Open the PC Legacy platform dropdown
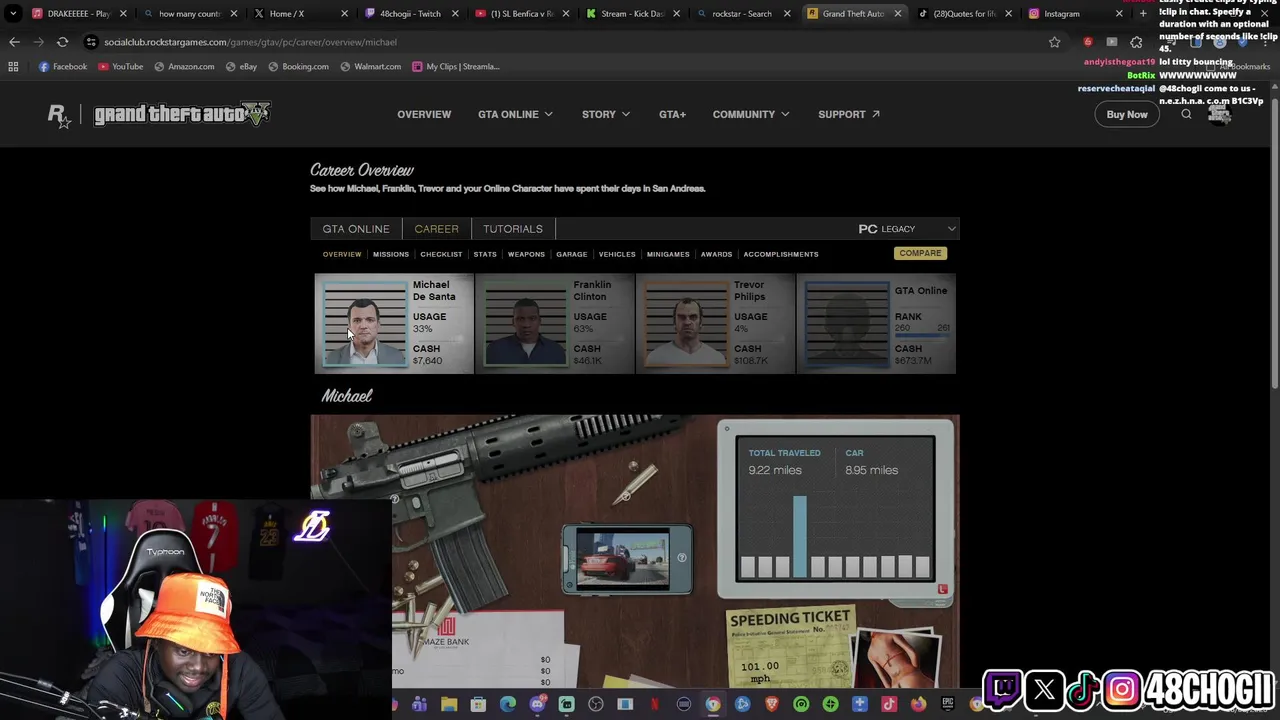 [x=907, y=229]
